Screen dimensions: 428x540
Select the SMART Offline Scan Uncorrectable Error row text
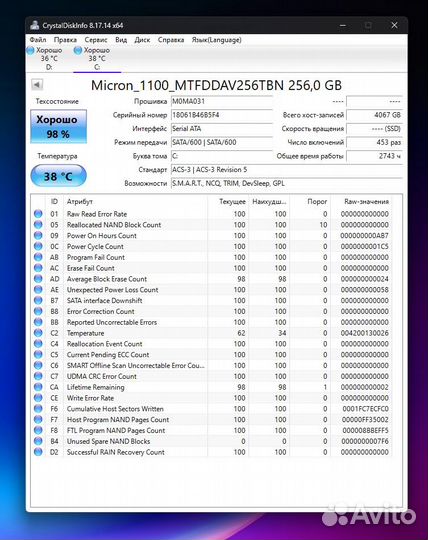click(136, 365)
